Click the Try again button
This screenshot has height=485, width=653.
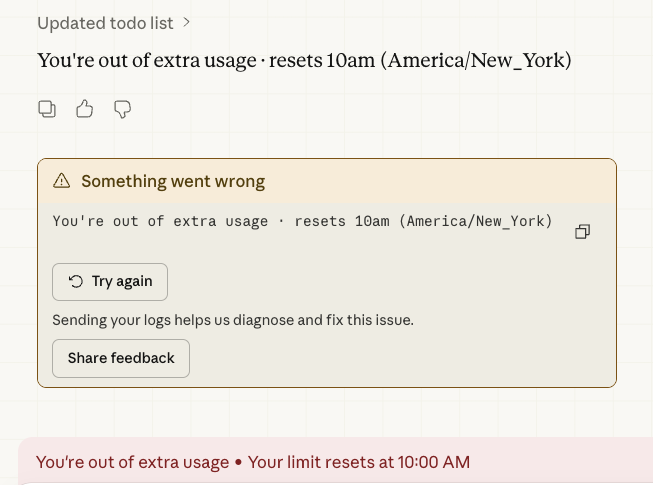tap(110, 281)
